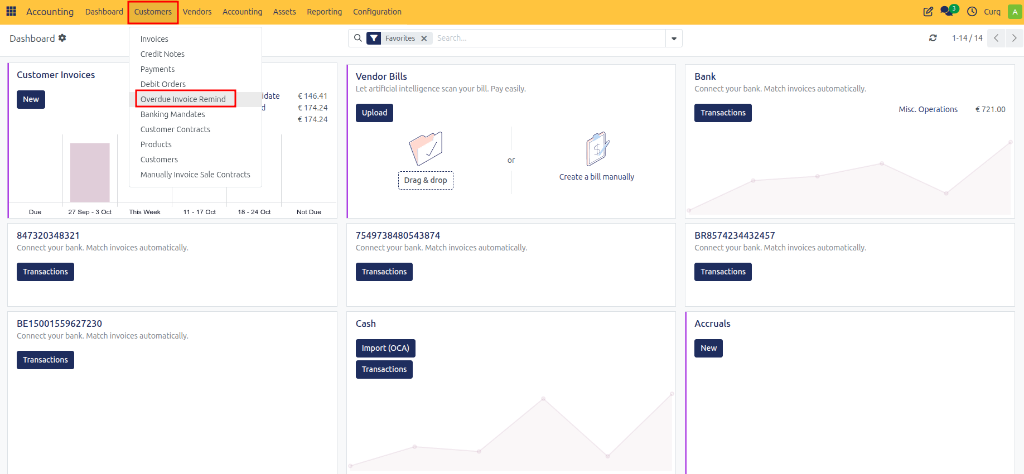The image size is (1024, 474).
Task: Open the edit note icon in top bar
Action: (x=927, y=12)
